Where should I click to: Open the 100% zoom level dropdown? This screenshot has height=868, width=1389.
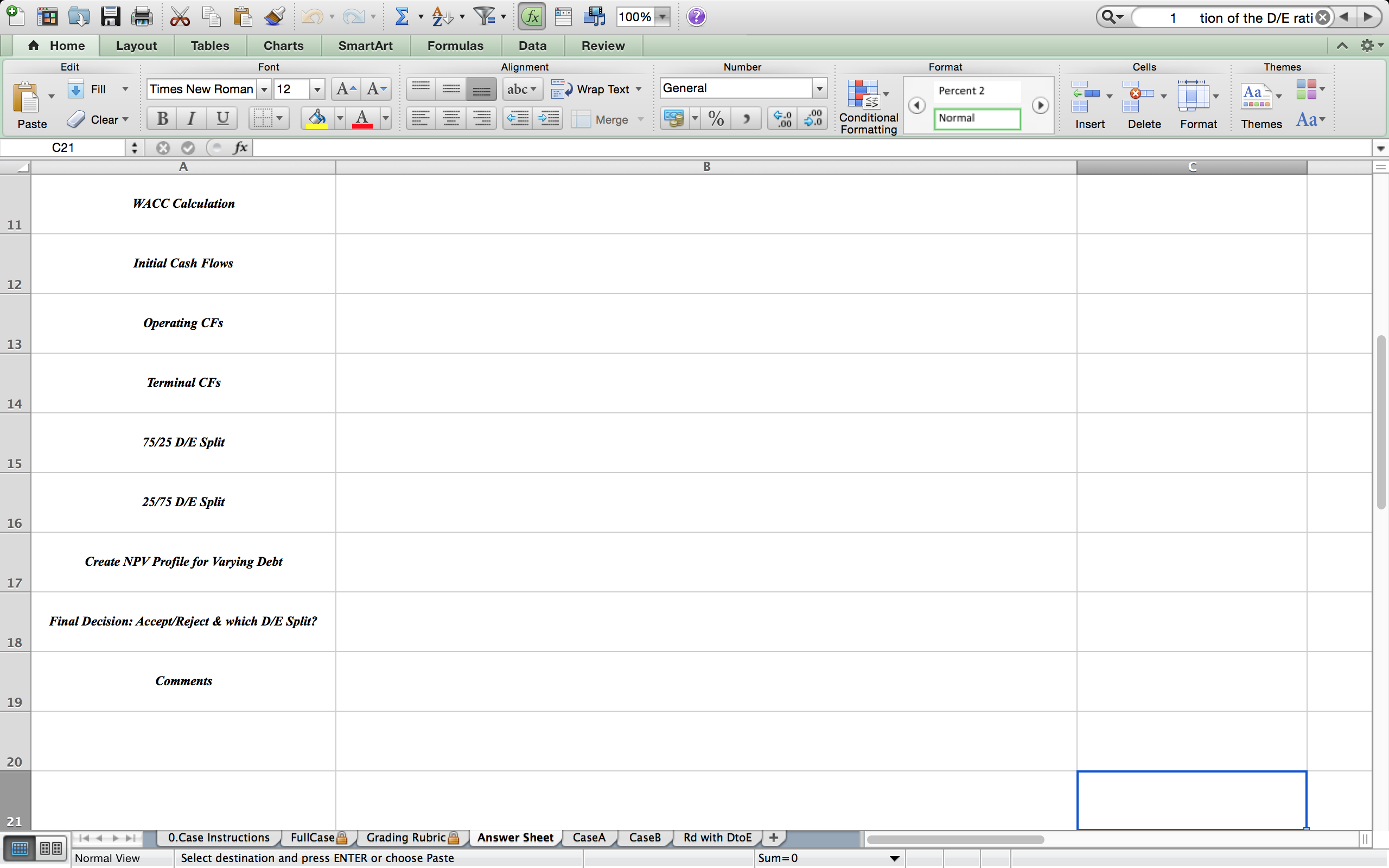click(663, 17)
